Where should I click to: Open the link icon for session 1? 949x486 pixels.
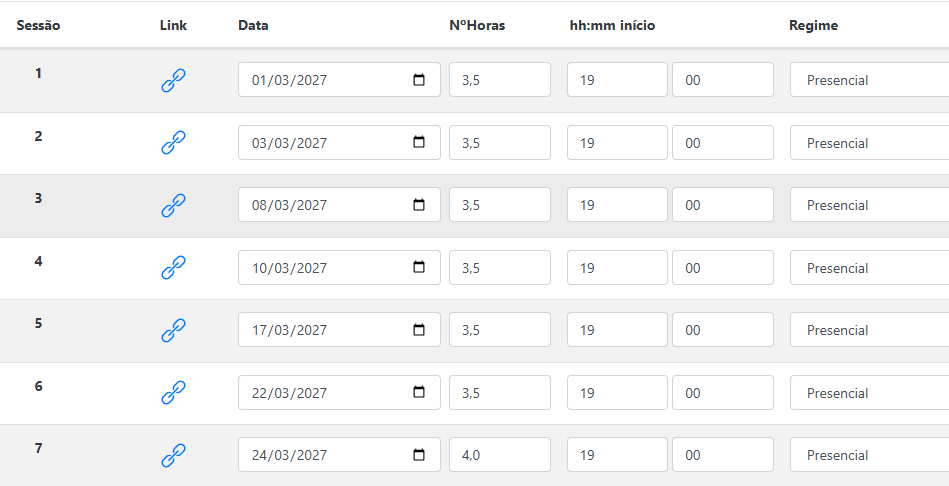click(x=173, y=80)
